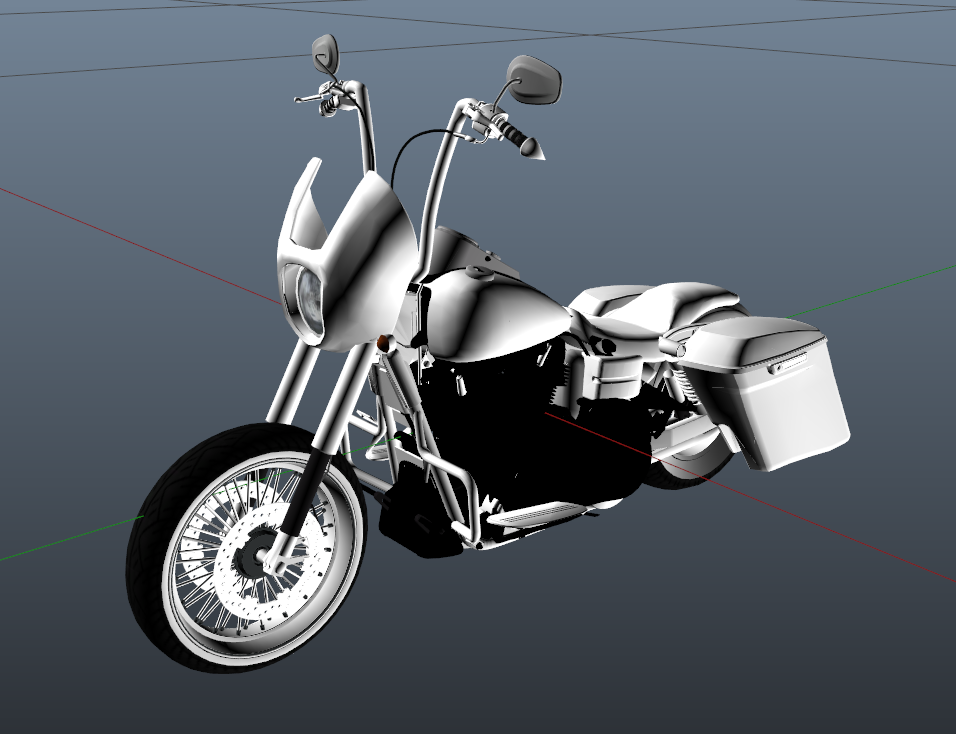The image size is (956, 734).
Task: Select the motorcycle's round headlight lens
Action: [310, 300]
